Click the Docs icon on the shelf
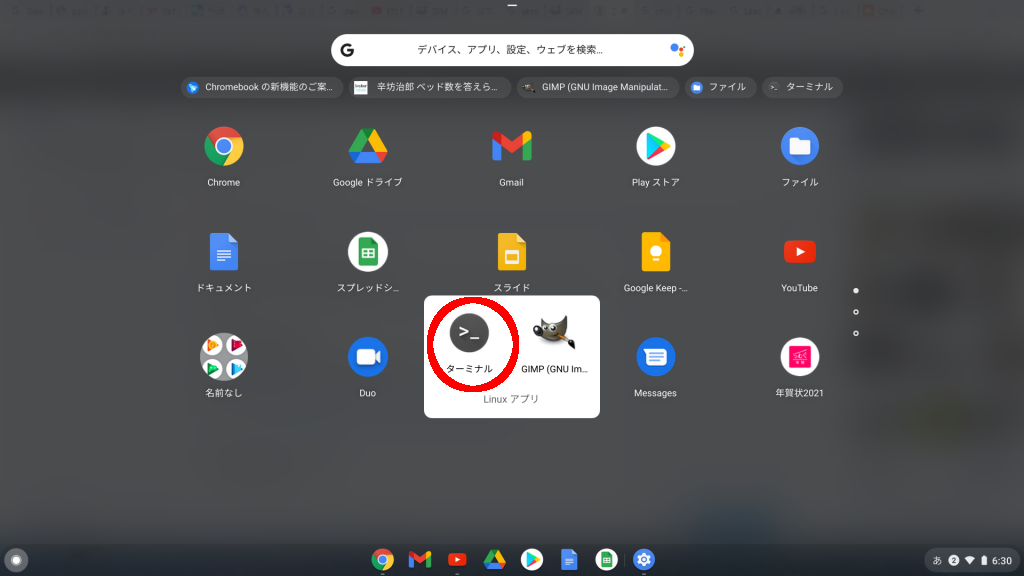The height and width of the screenshot is (576, 1024). (x=569, y=560)
